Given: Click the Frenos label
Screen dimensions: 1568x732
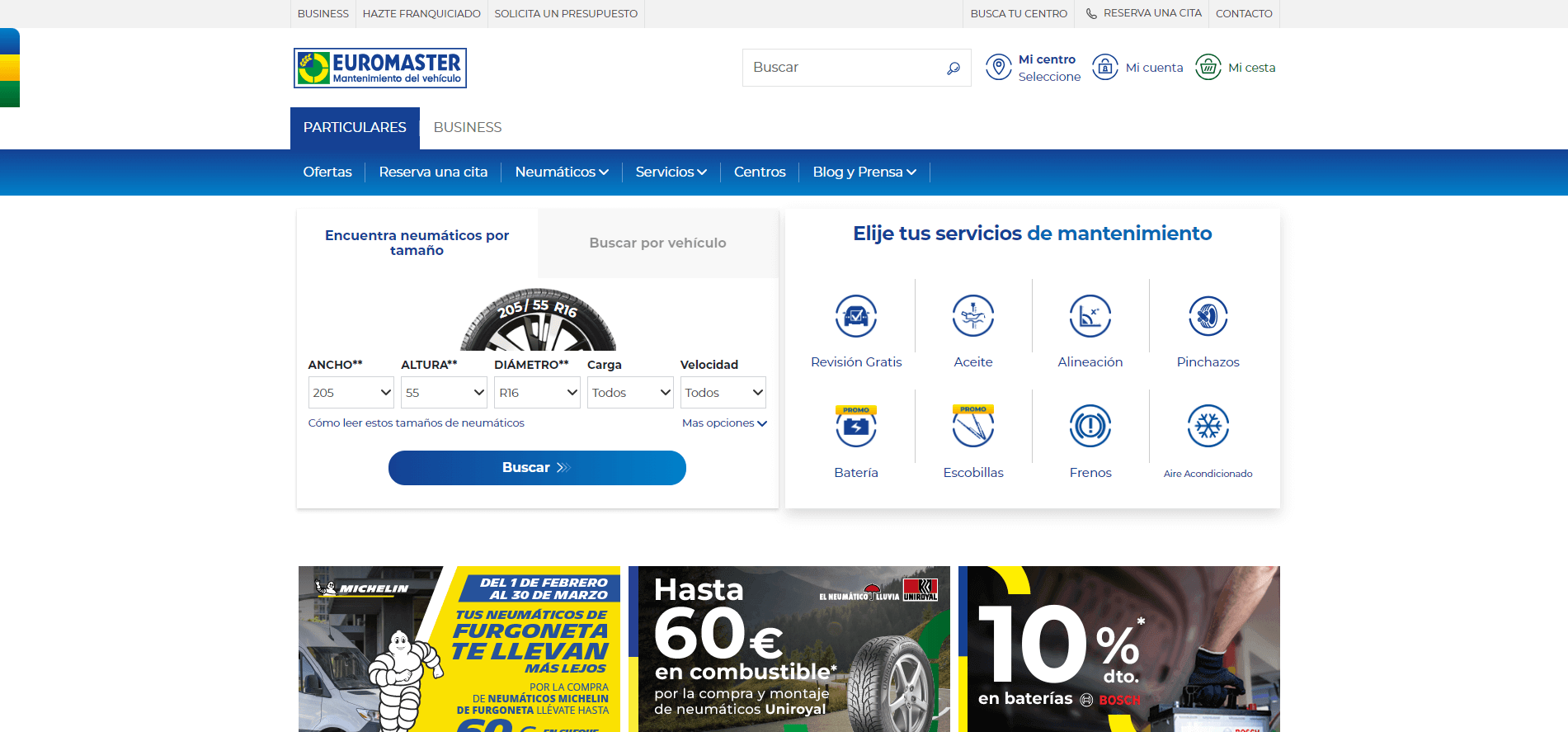Looking at the screenshot, I should [x=1090, y=473].
